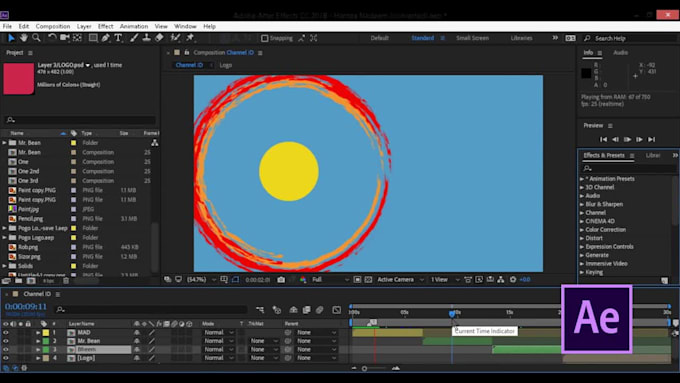
Task: Switch to the Audio panel tab
Action: click(x=621, y=52)
